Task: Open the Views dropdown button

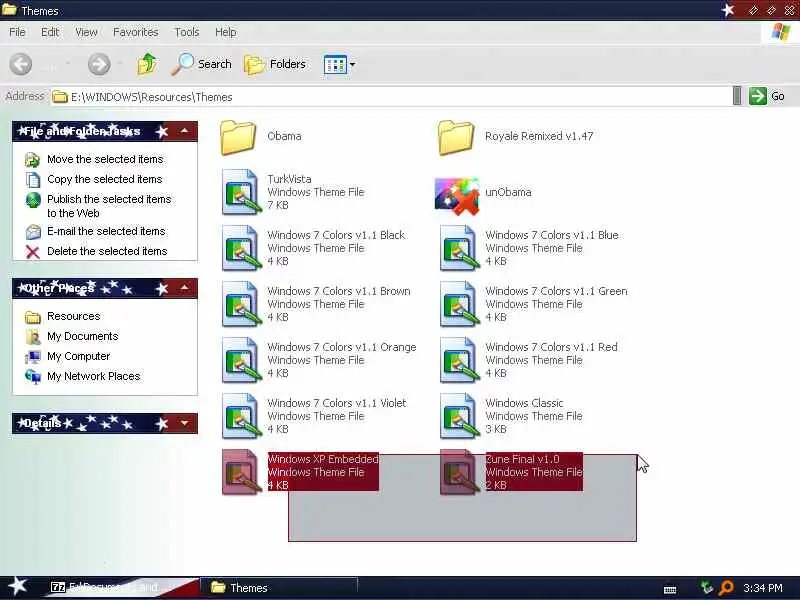Action: coord(339,64)
